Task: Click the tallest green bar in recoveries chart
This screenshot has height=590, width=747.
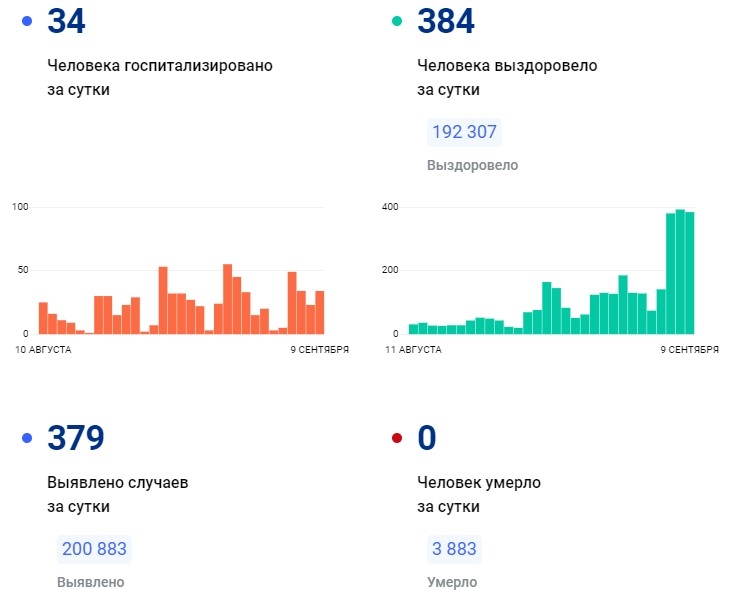Action: [x=680, y=271]
